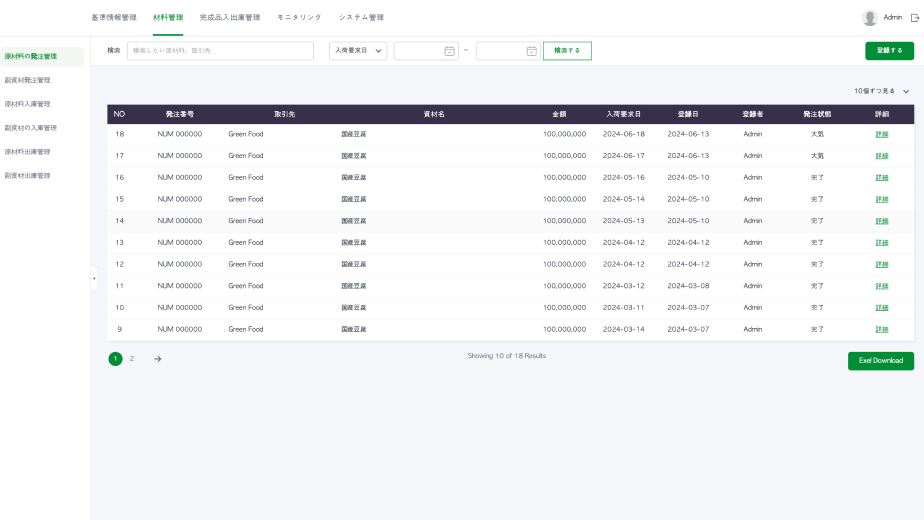Collapse the sidebar with the arrow handle
Image resolution: width=924 pixels, height=520 pixels.
94,278
